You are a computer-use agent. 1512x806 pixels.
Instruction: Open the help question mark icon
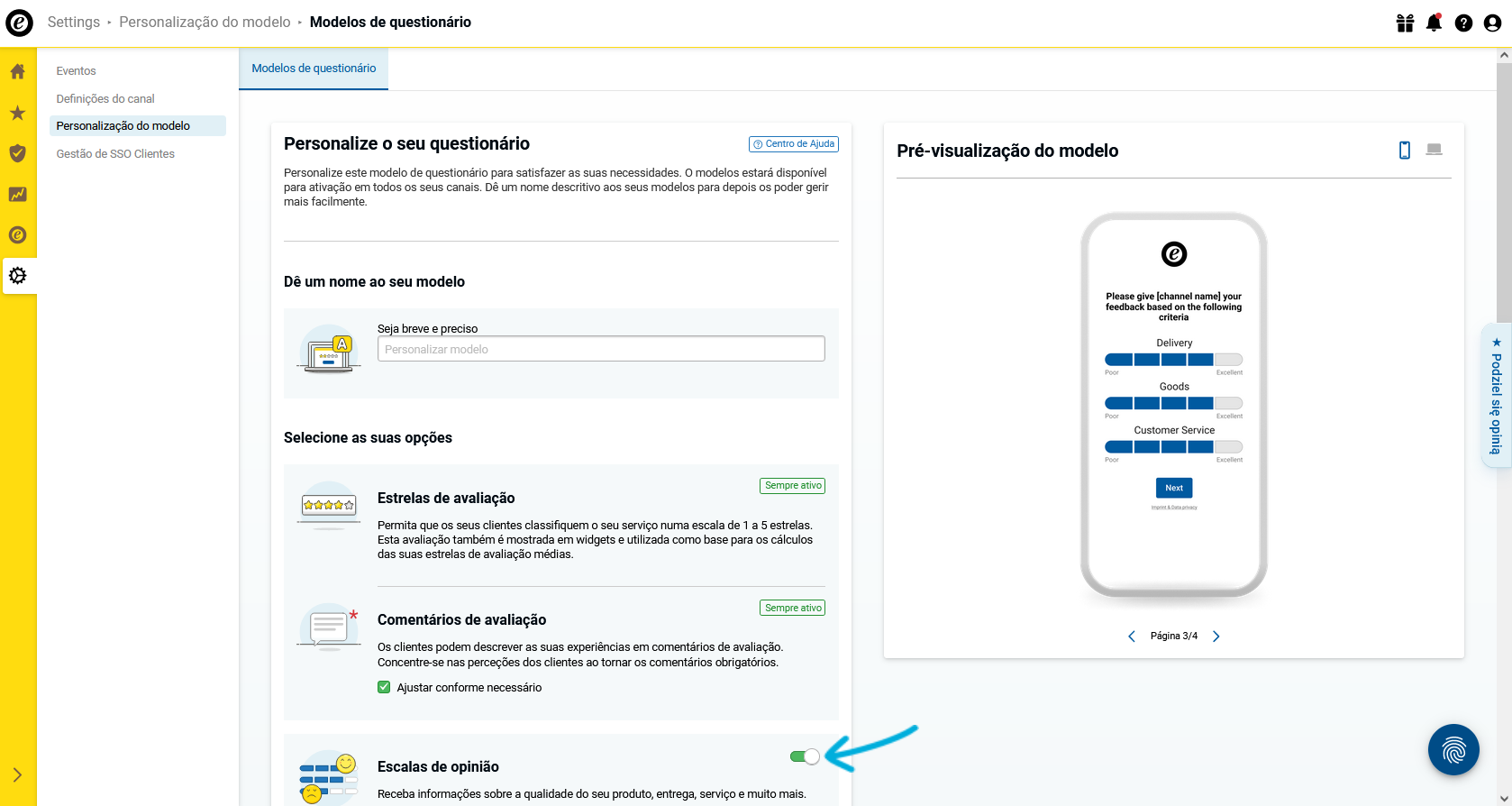pos(1463,23)
